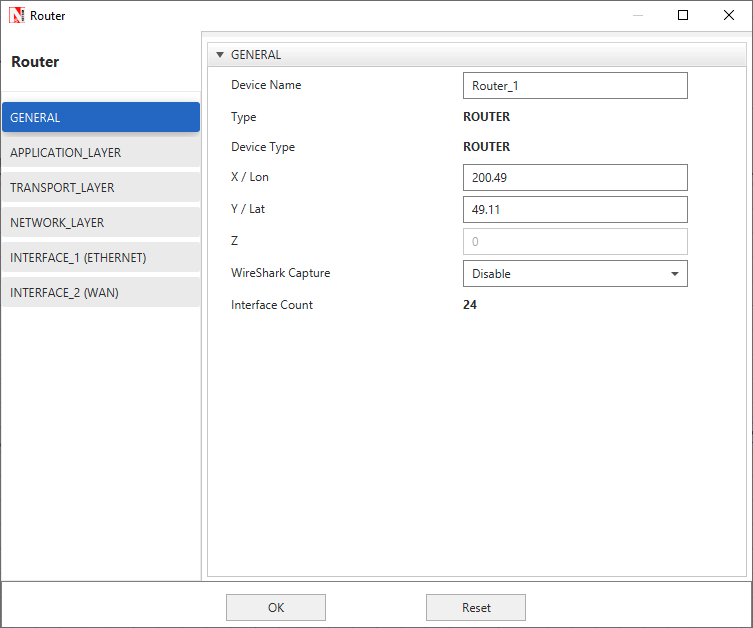Open the WireShark Capture dropdown
Viewport: 753px width, 628px height.
(x=575, y=274)
